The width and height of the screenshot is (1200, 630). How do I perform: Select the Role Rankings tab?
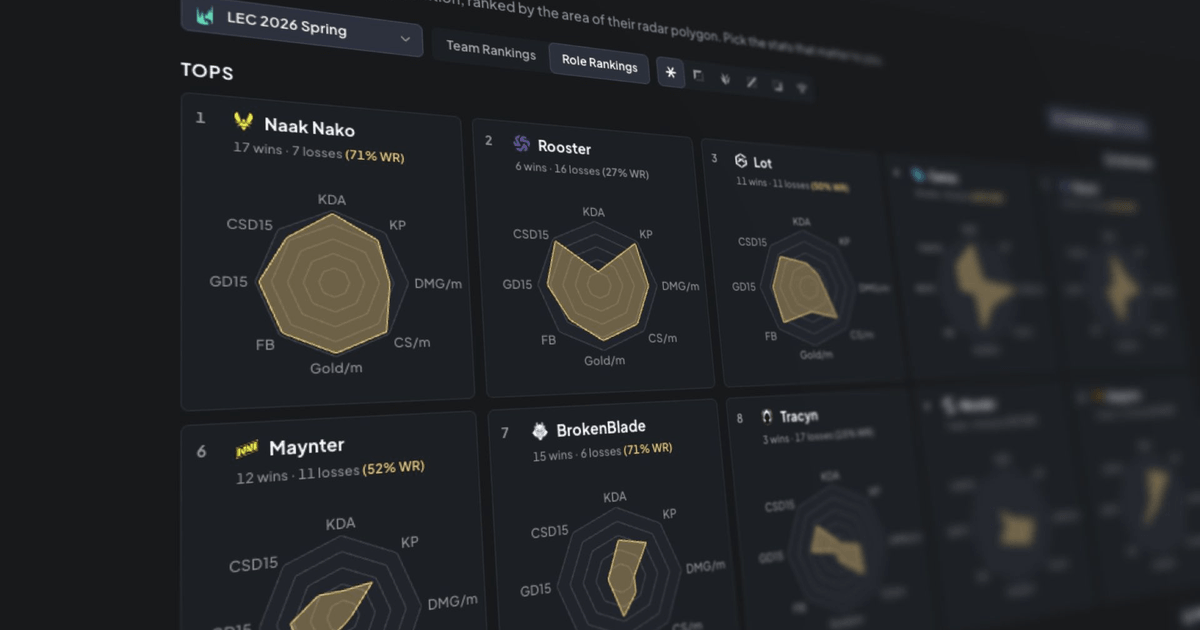(x=599, y=64)
